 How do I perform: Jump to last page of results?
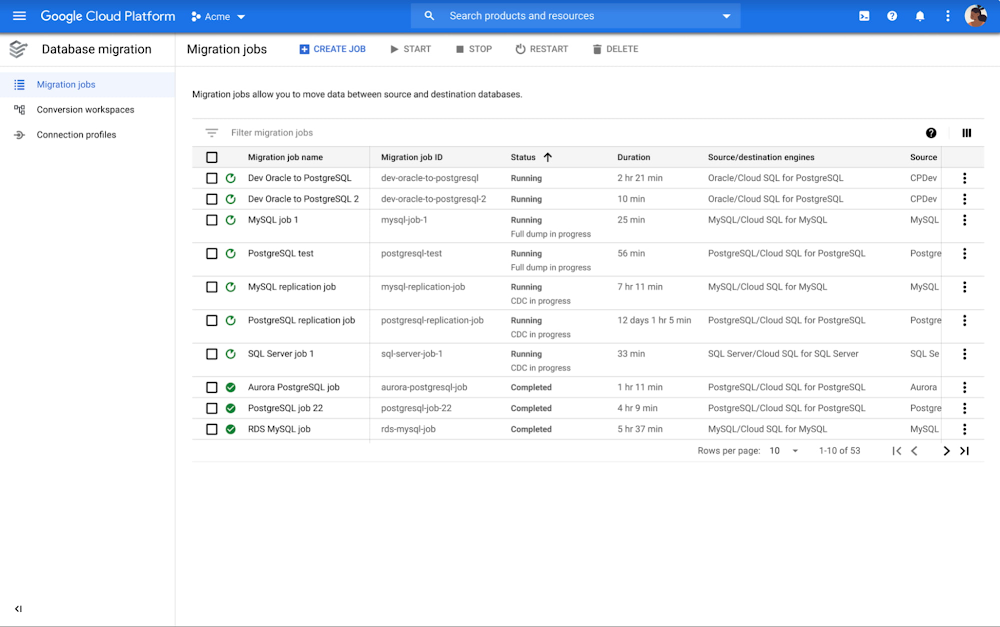pos(964,451)
